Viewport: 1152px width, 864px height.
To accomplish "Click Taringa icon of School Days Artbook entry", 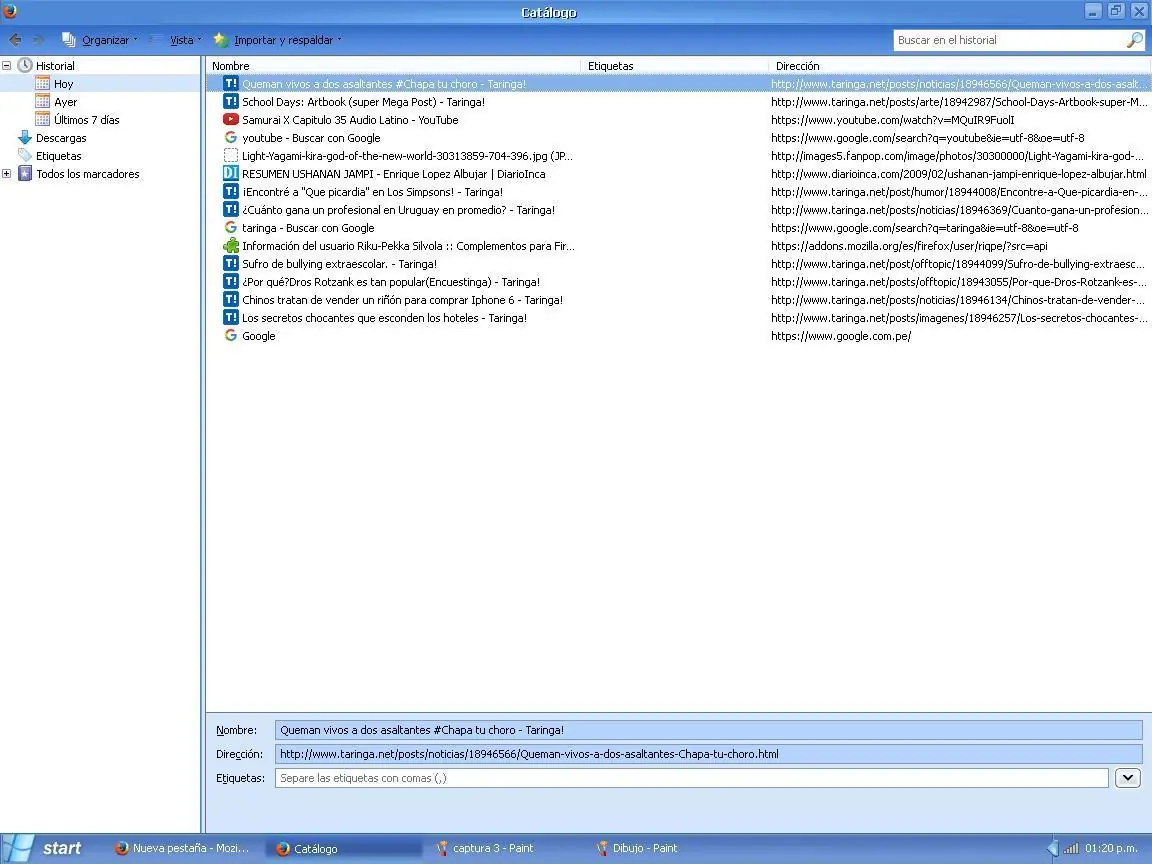I will point(231,101).
